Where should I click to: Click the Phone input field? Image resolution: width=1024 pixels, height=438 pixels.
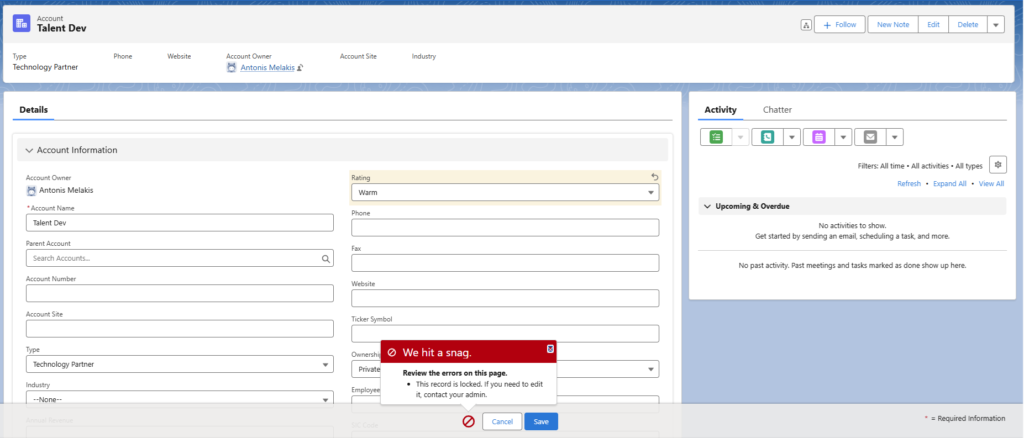[x=505, y=228]
